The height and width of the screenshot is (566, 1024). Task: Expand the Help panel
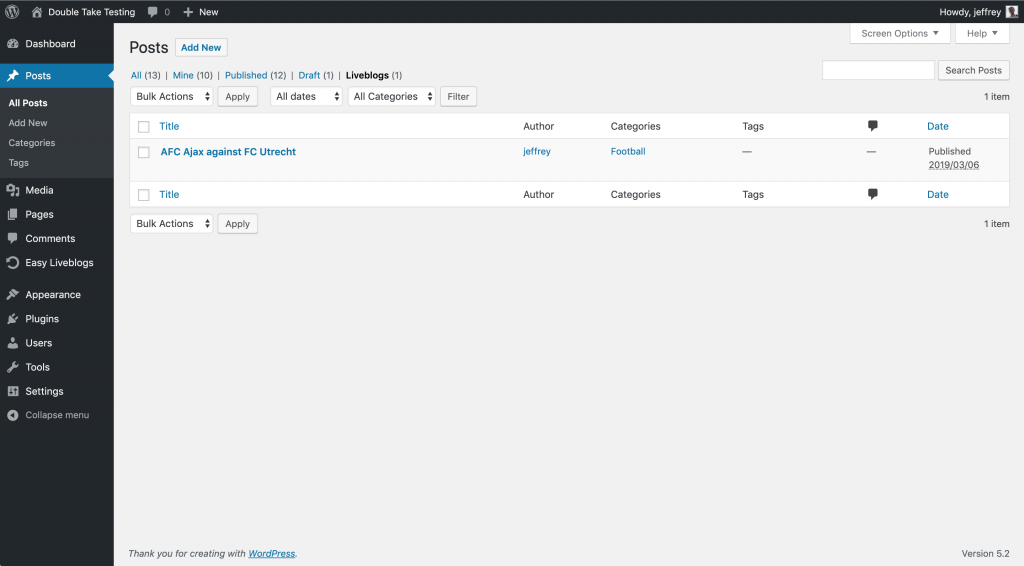(982, 33)
